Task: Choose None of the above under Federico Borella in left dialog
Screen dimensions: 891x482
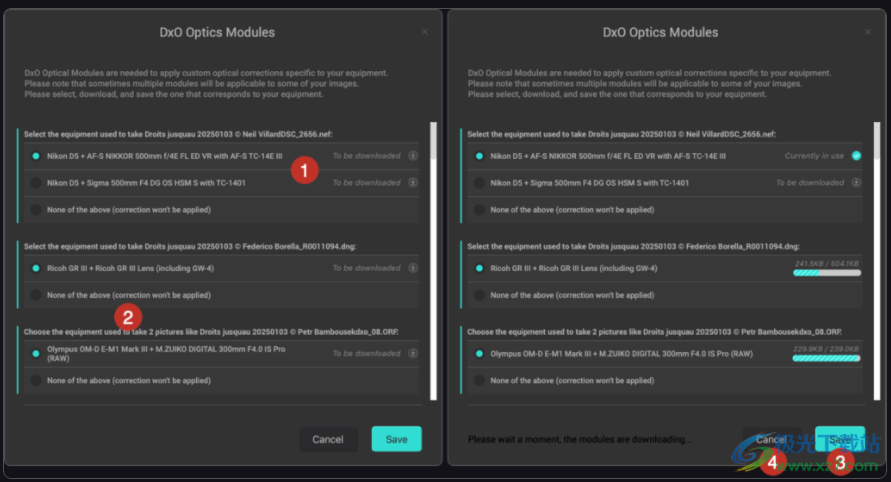Action: coord(36,295)
